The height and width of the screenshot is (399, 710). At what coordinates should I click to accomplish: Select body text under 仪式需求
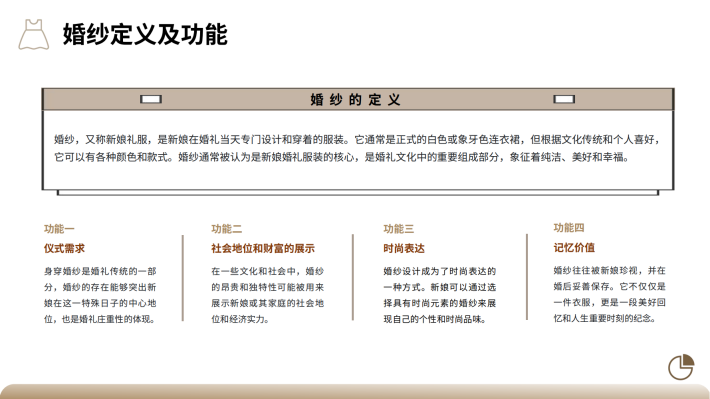tap(100, 295)
